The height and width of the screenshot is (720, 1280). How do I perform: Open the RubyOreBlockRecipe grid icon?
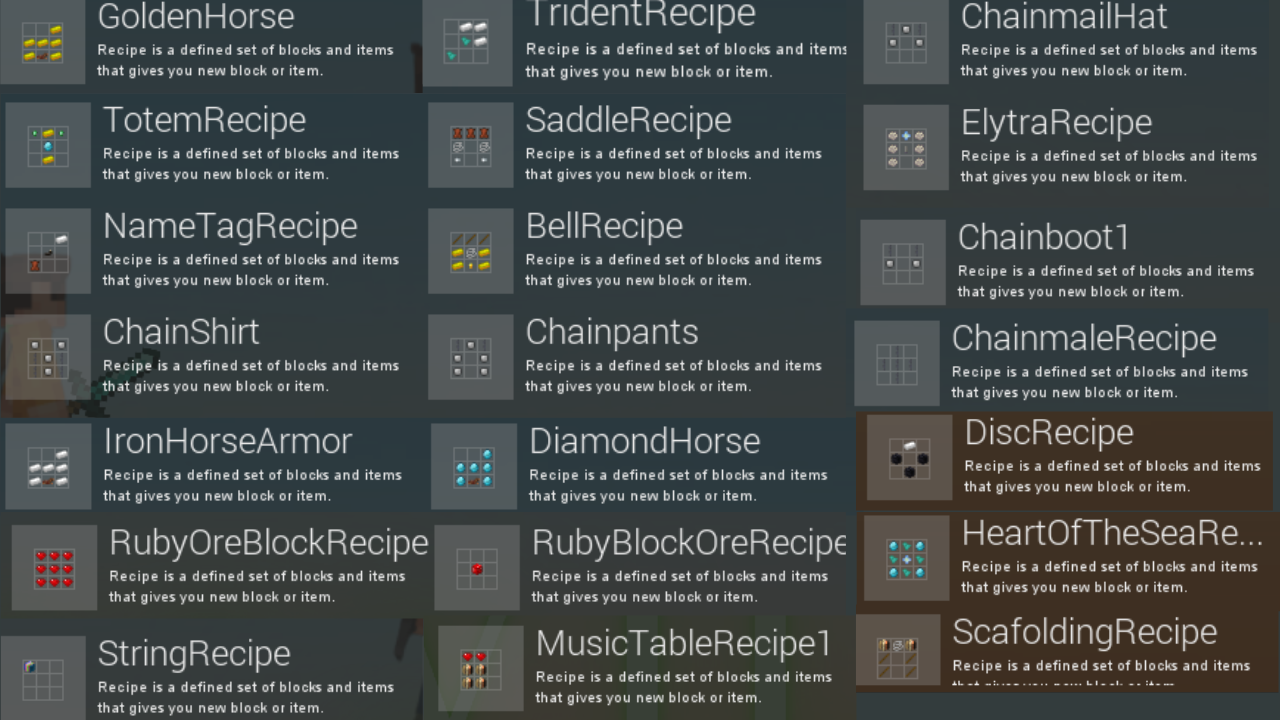tap(54, 567)
